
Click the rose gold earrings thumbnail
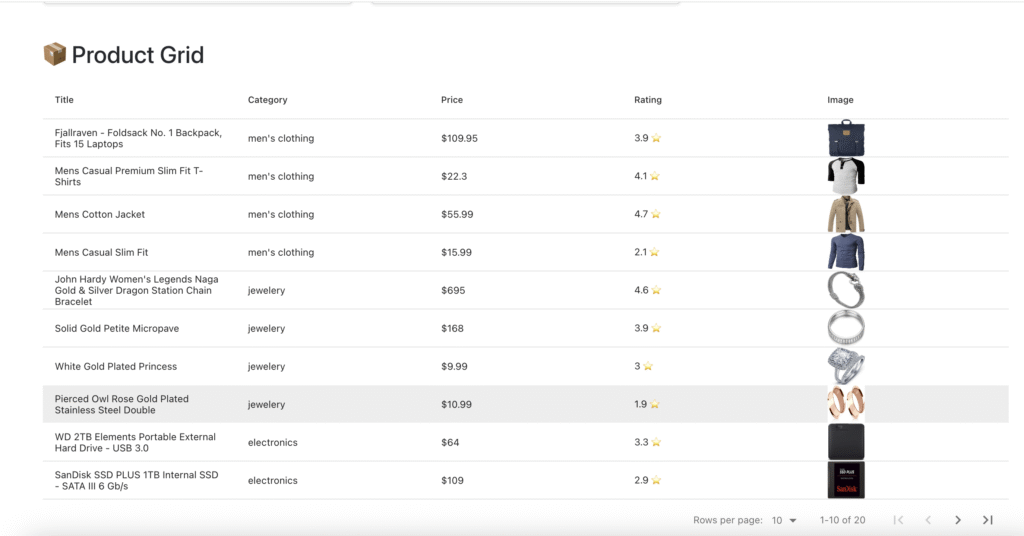(845, 404)
